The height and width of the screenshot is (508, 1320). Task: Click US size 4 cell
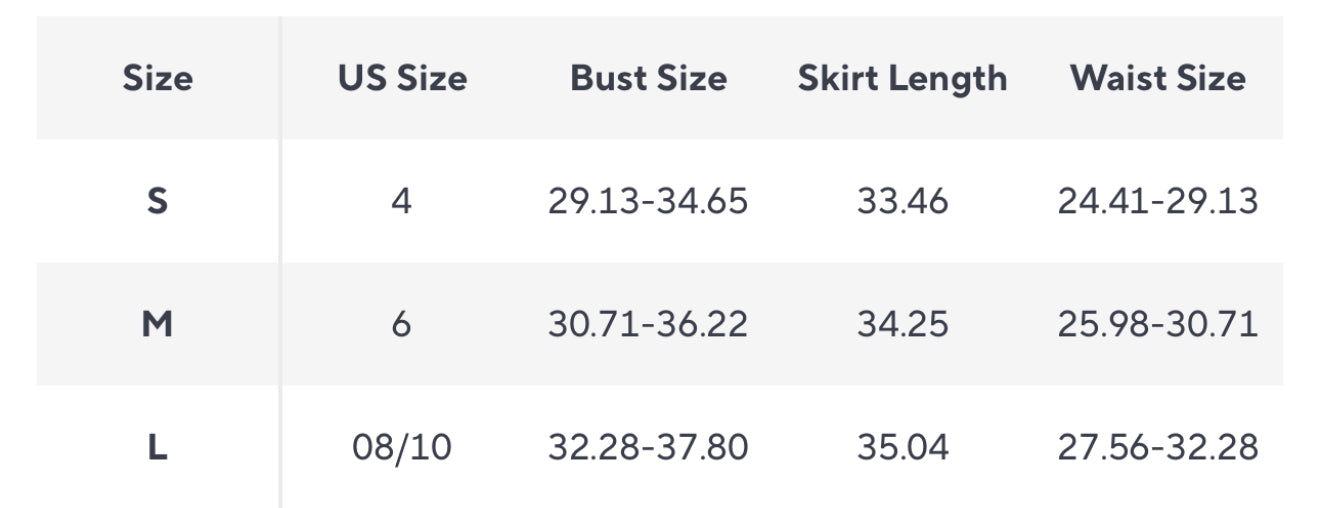pyautogui.click(x=402, y=201)
